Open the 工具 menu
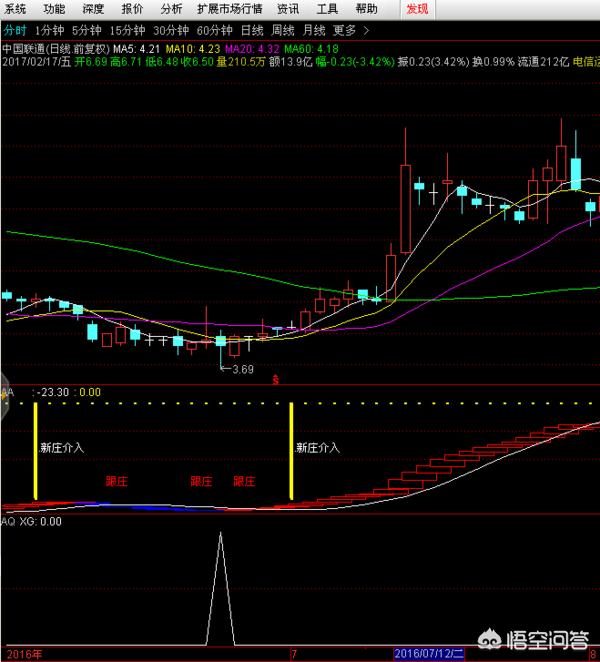The image size is (600, 662). [327, 9]
